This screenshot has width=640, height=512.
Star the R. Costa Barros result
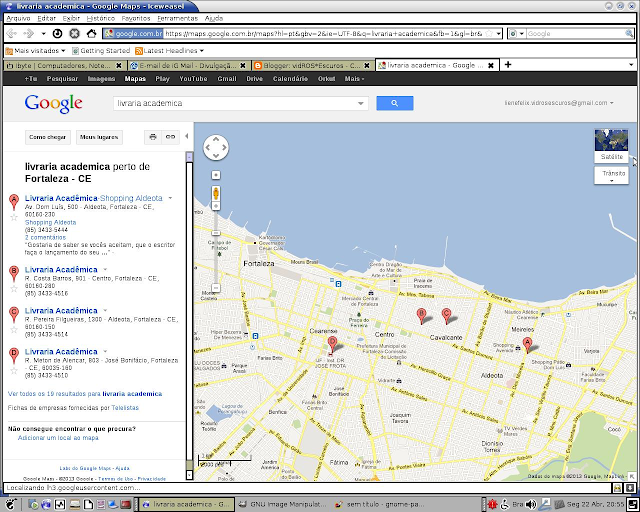pyautogui.click(x=14, y=289)
